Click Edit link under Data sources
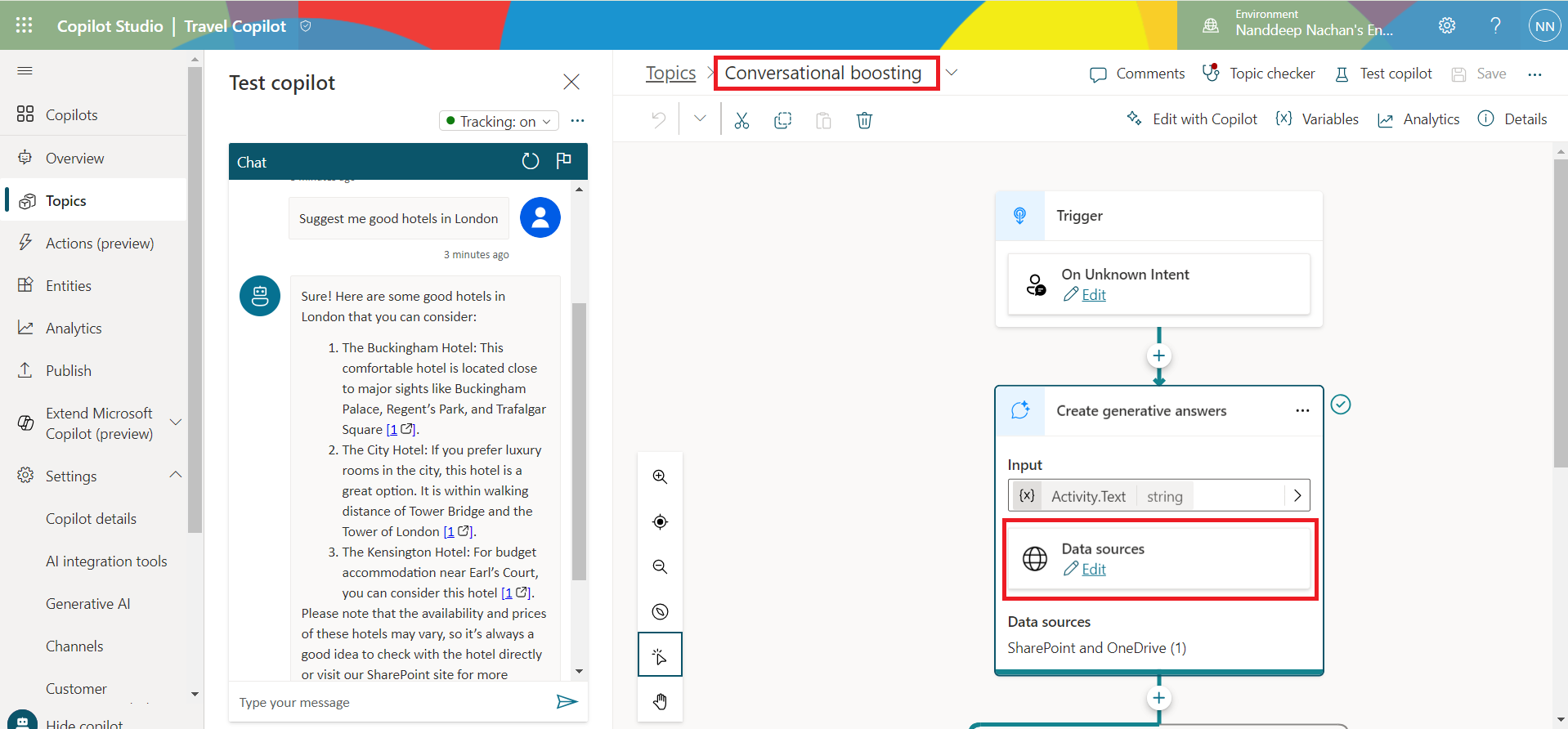This screenshot has height=729, width=1568. 1093,570
